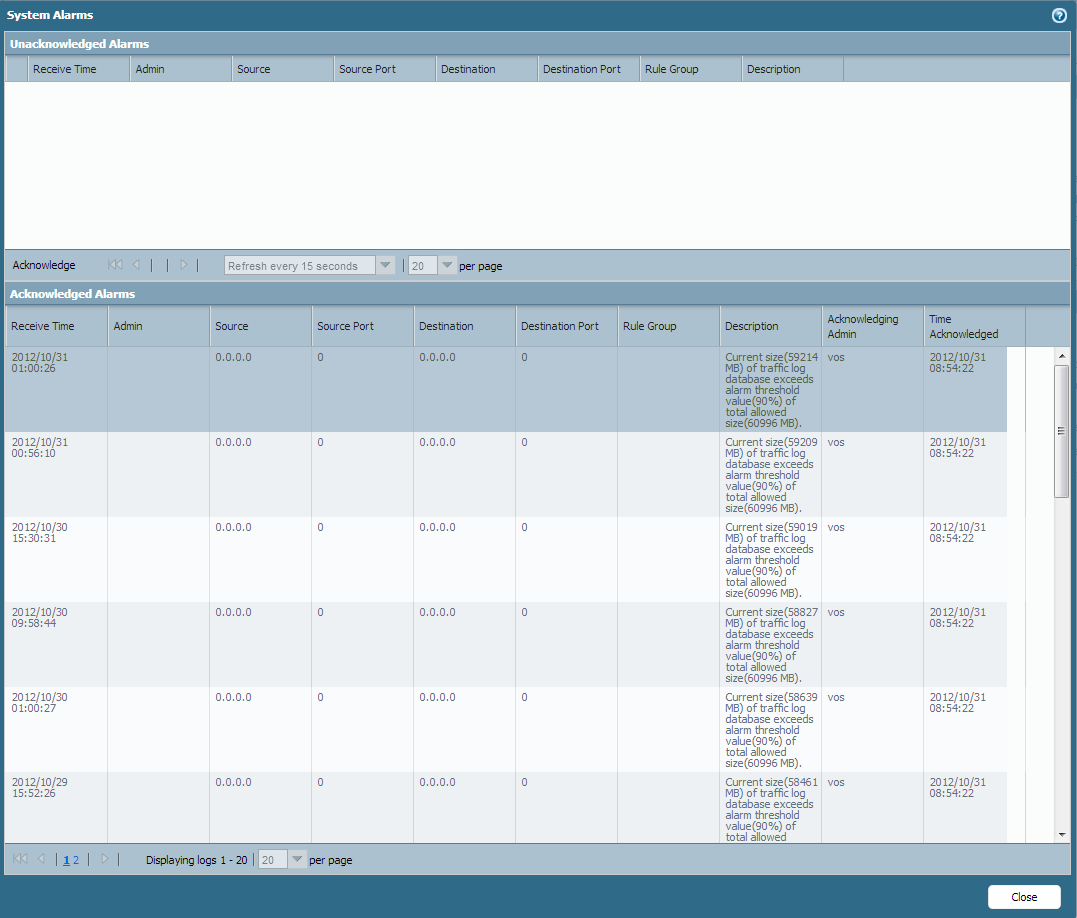1077x918 pixels.
Task: Close the System Alarms dialog
Action: [1024, 897]
